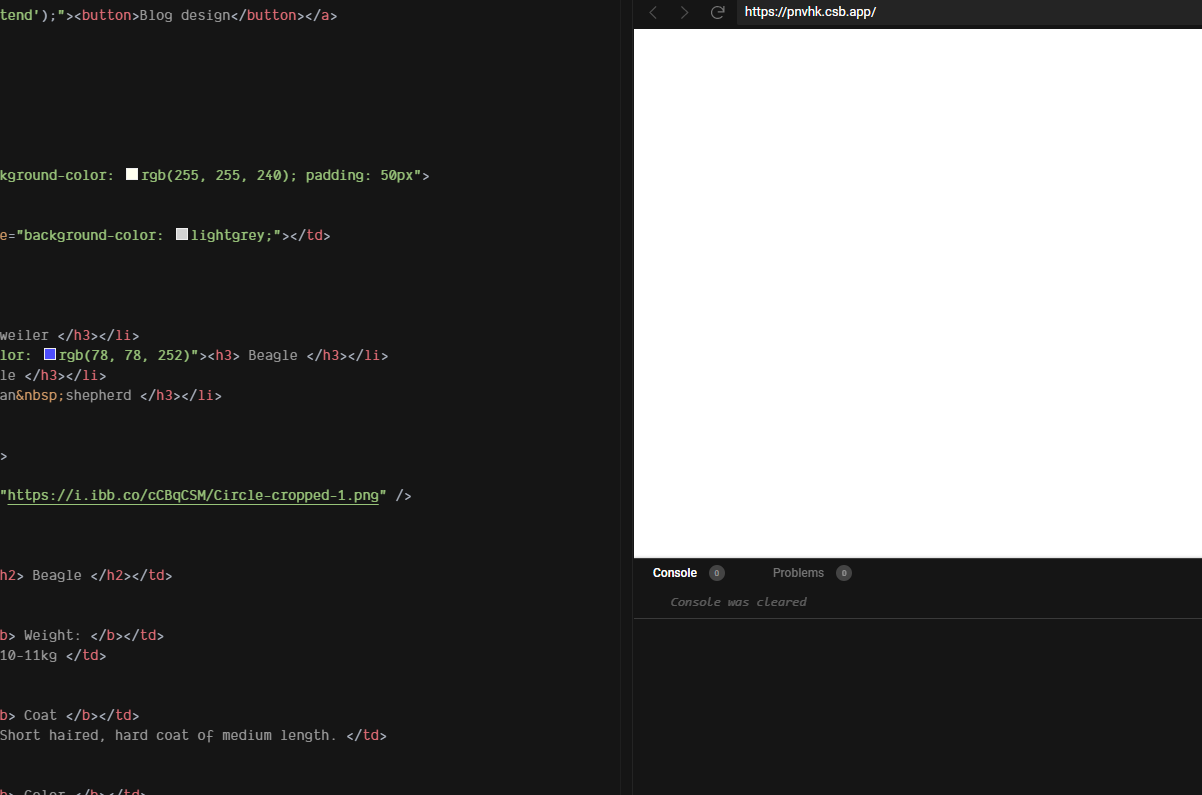Click the lightgrey color swatch
1202x795 pixels.
point(181,233)
